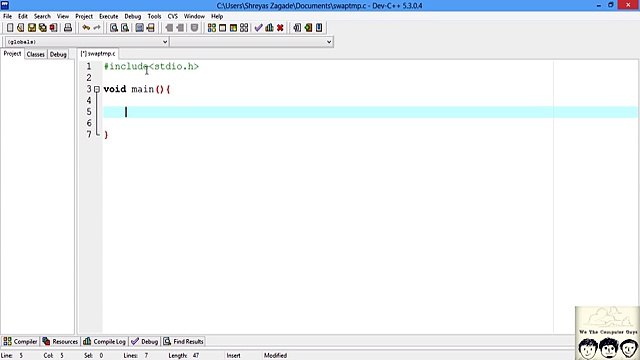Select the swaptmp.c editor tab
640x360 pixels.
98,54
